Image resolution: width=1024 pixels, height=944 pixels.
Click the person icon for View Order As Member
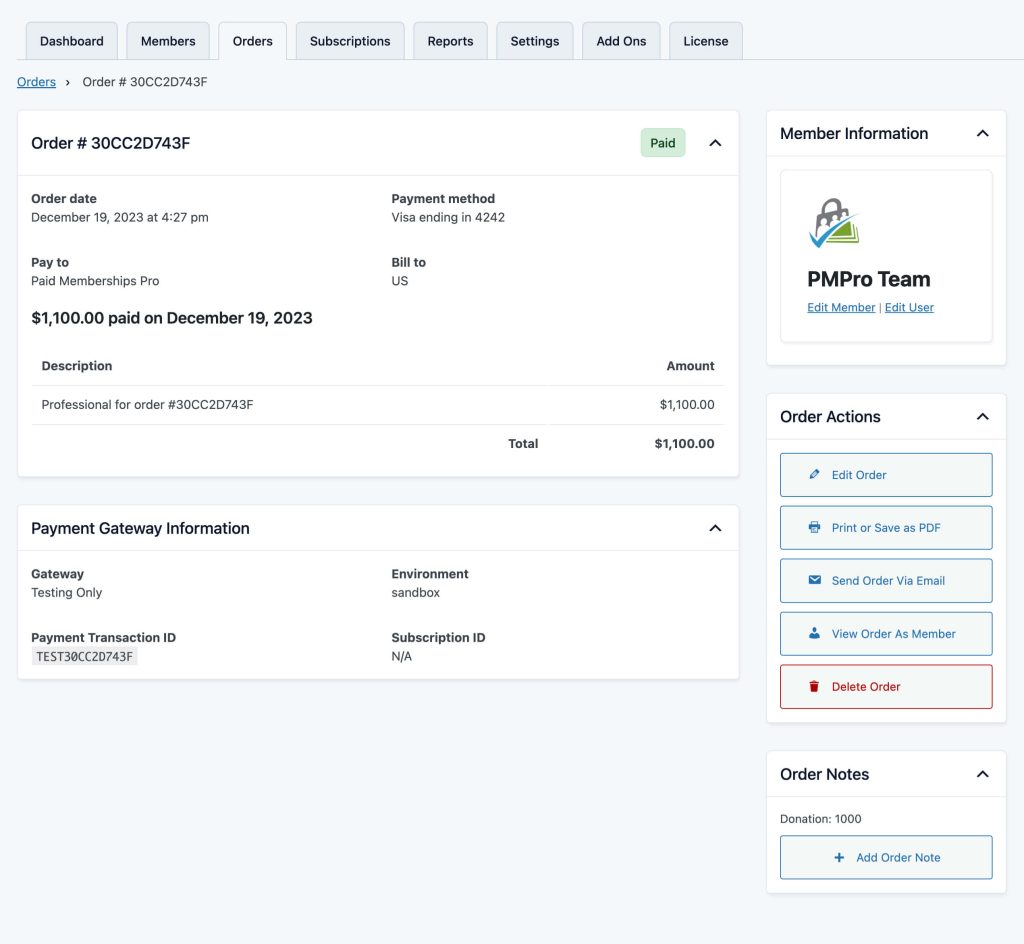click(814, 634)
